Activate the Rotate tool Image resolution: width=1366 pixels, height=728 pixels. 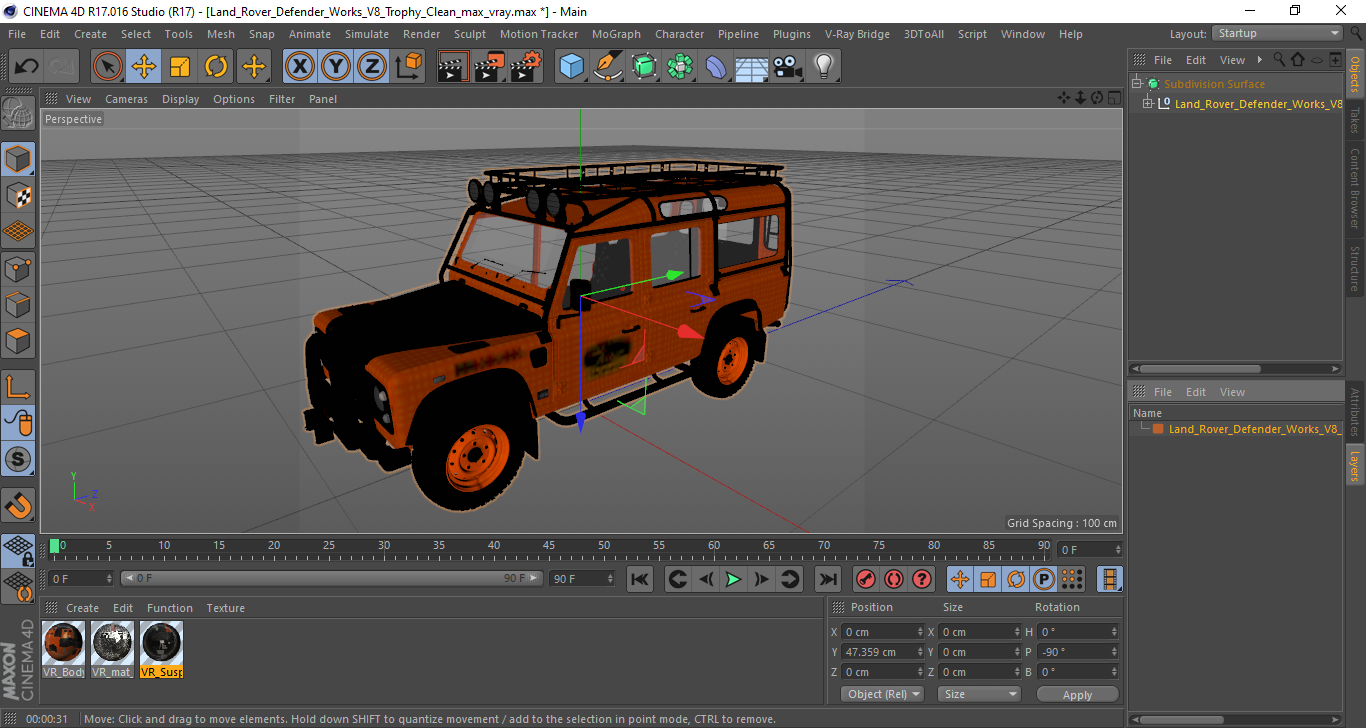(216, 67)
